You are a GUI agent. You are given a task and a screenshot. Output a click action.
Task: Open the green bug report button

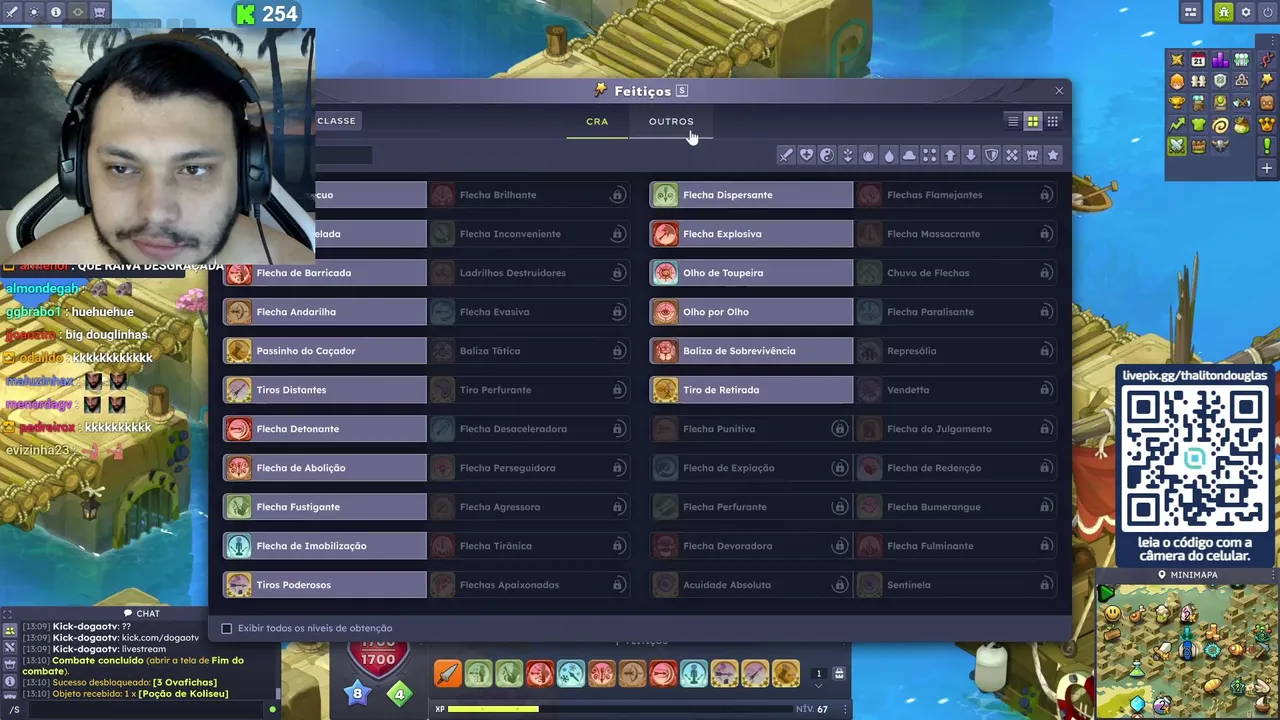coord(1223,12)
